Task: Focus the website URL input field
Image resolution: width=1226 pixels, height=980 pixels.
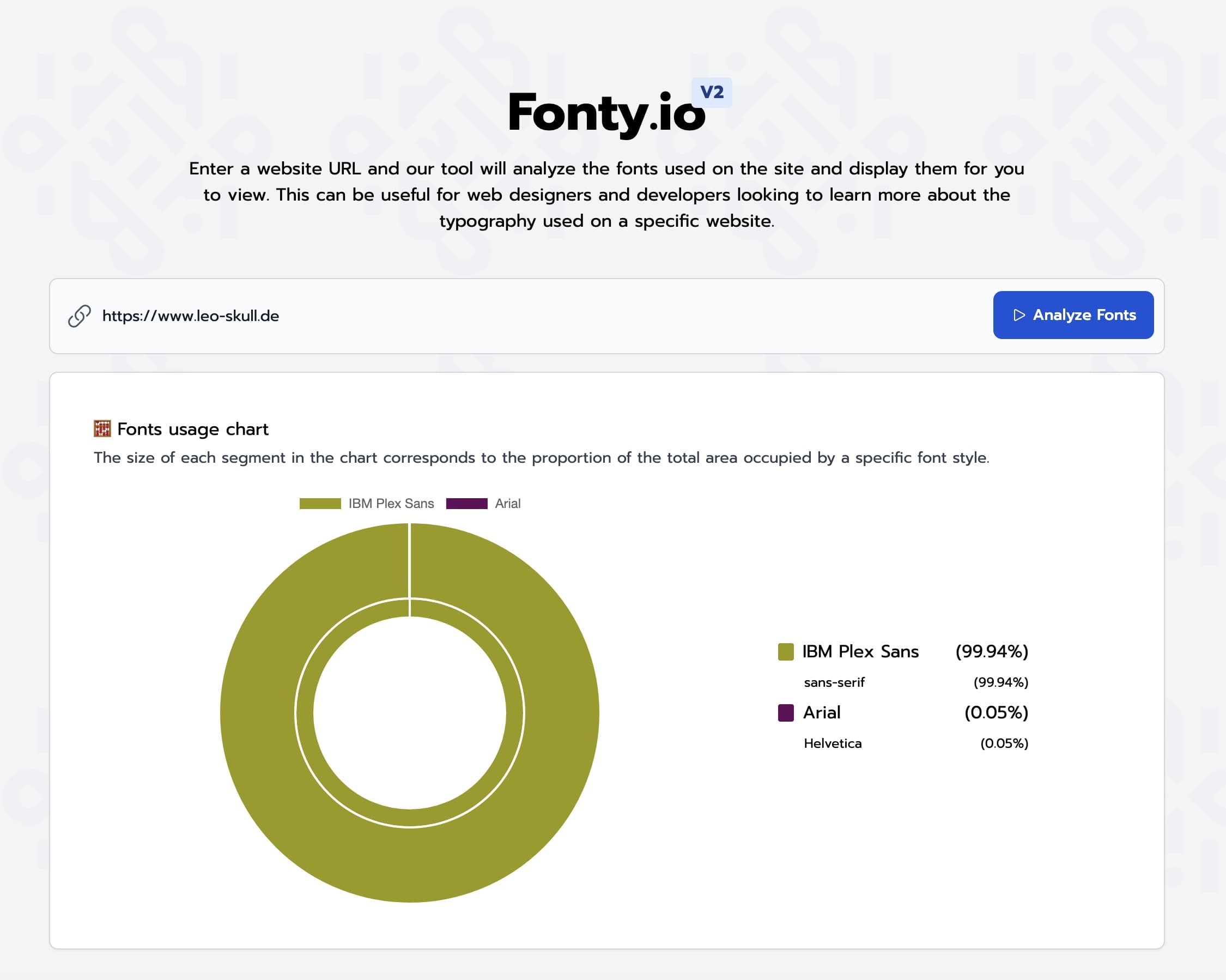Action: tap(512, 316)
